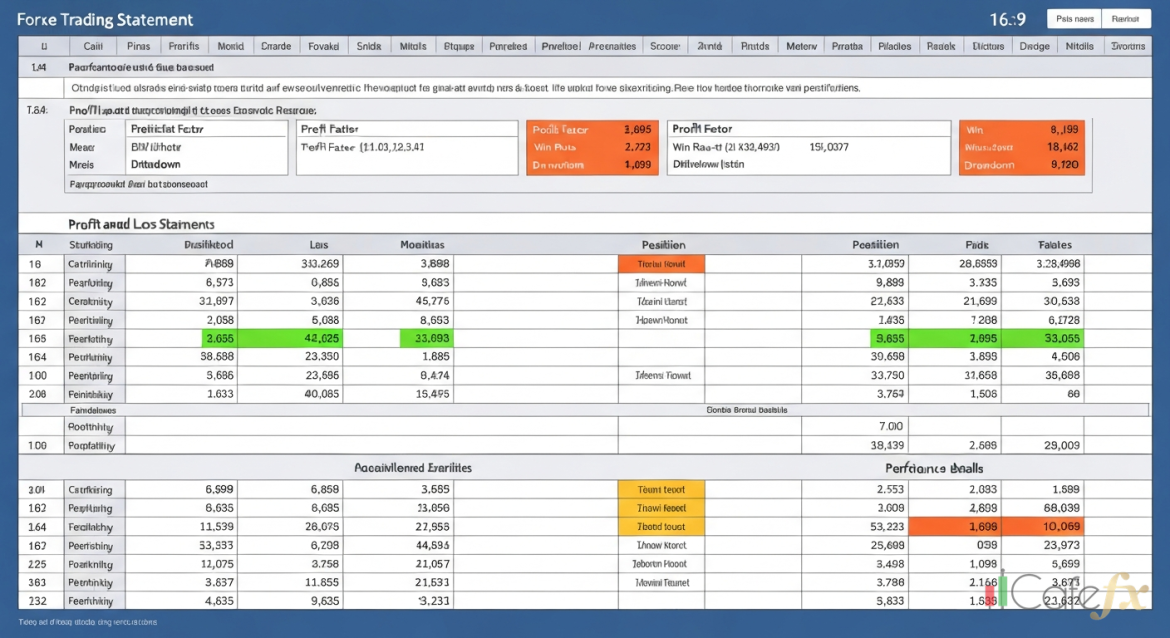The width and height of the screenshot is (1170, 638).
Task: Click the orange Profit Factor alert cell
Action: pyautogui.click(x=592, y=129)
